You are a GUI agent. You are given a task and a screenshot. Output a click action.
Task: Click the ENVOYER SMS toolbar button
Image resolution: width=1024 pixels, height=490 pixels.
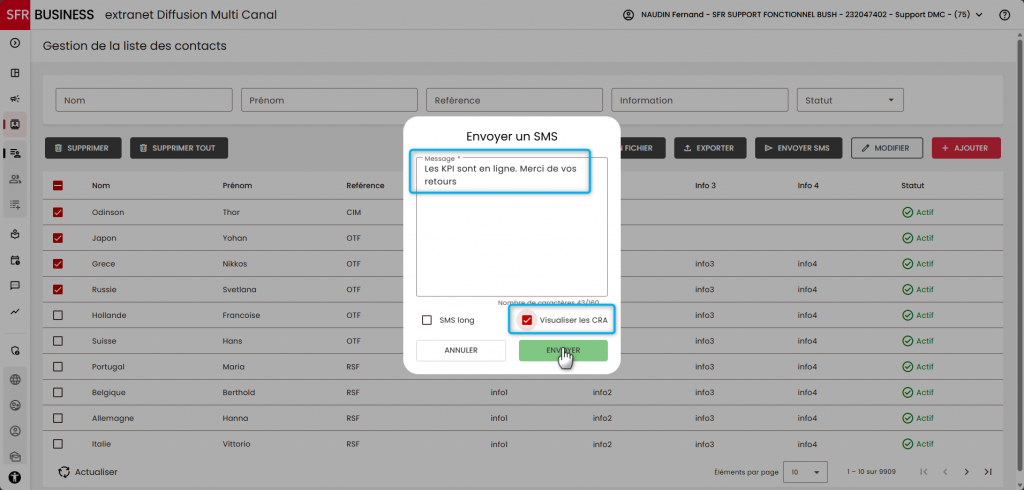[798, 148]
